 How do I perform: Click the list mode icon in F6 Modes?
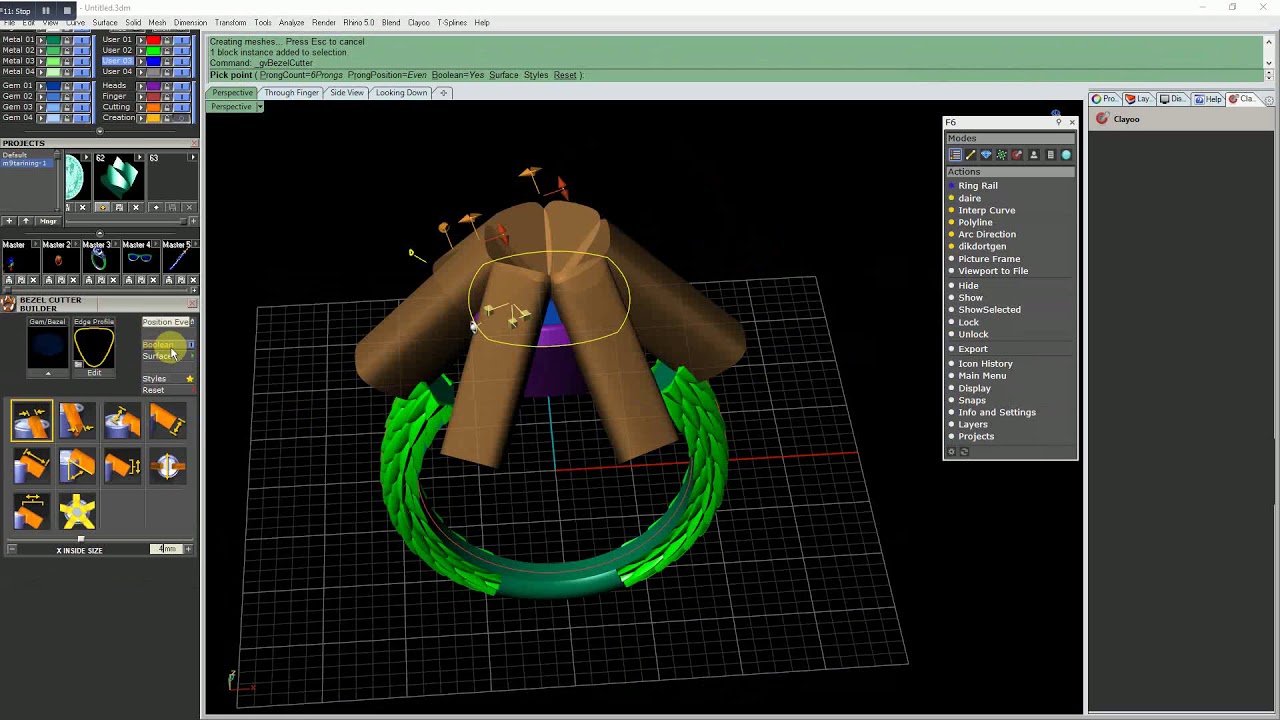pos(955,155)
